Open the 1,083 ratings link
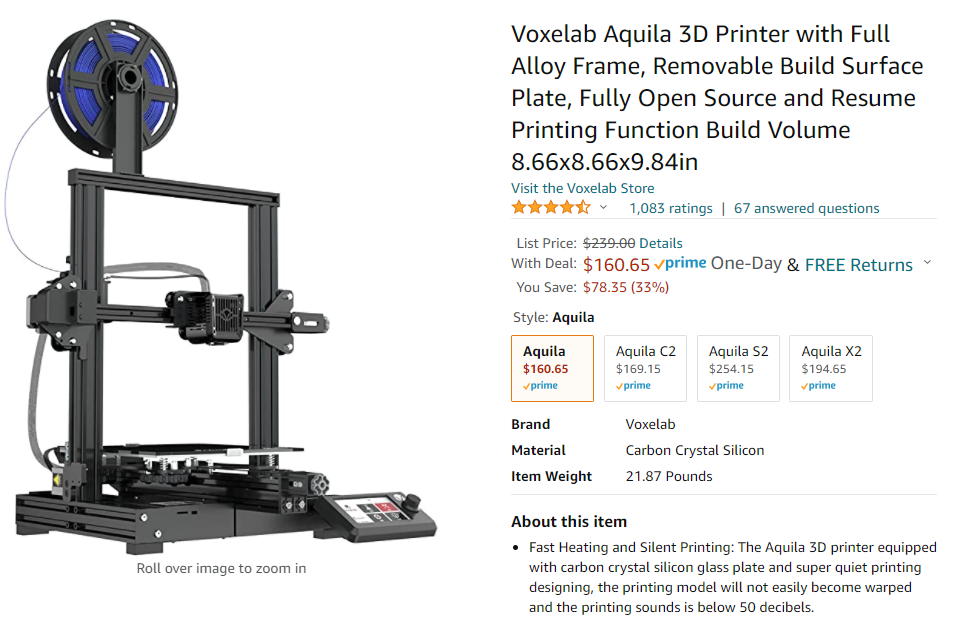953x620 pixels. 670,208
